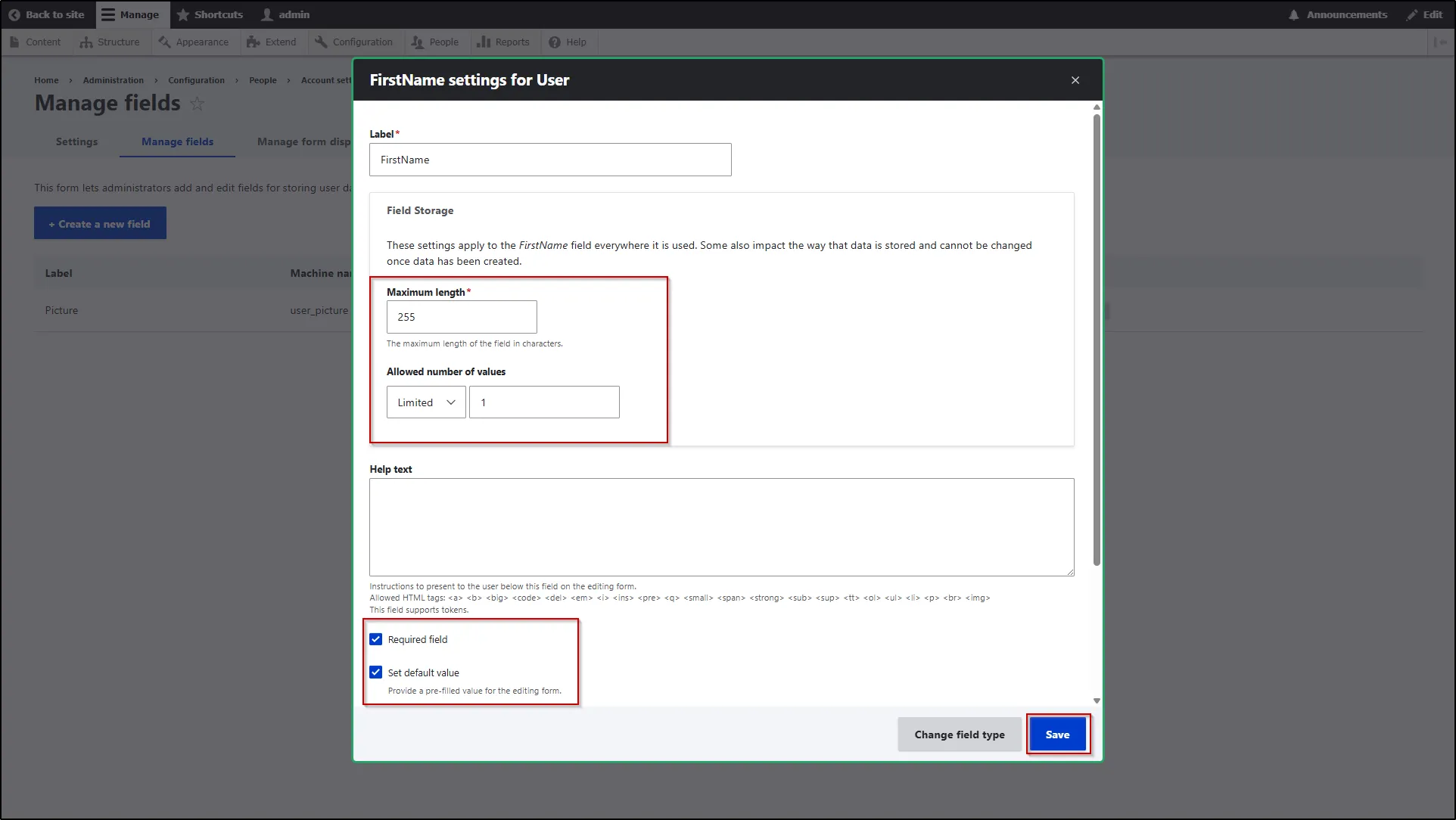Image resolution: width=1456 pixels, height=820 pixels.
Task: Open the Manage form display tab
Action: [x=303, y=141]
